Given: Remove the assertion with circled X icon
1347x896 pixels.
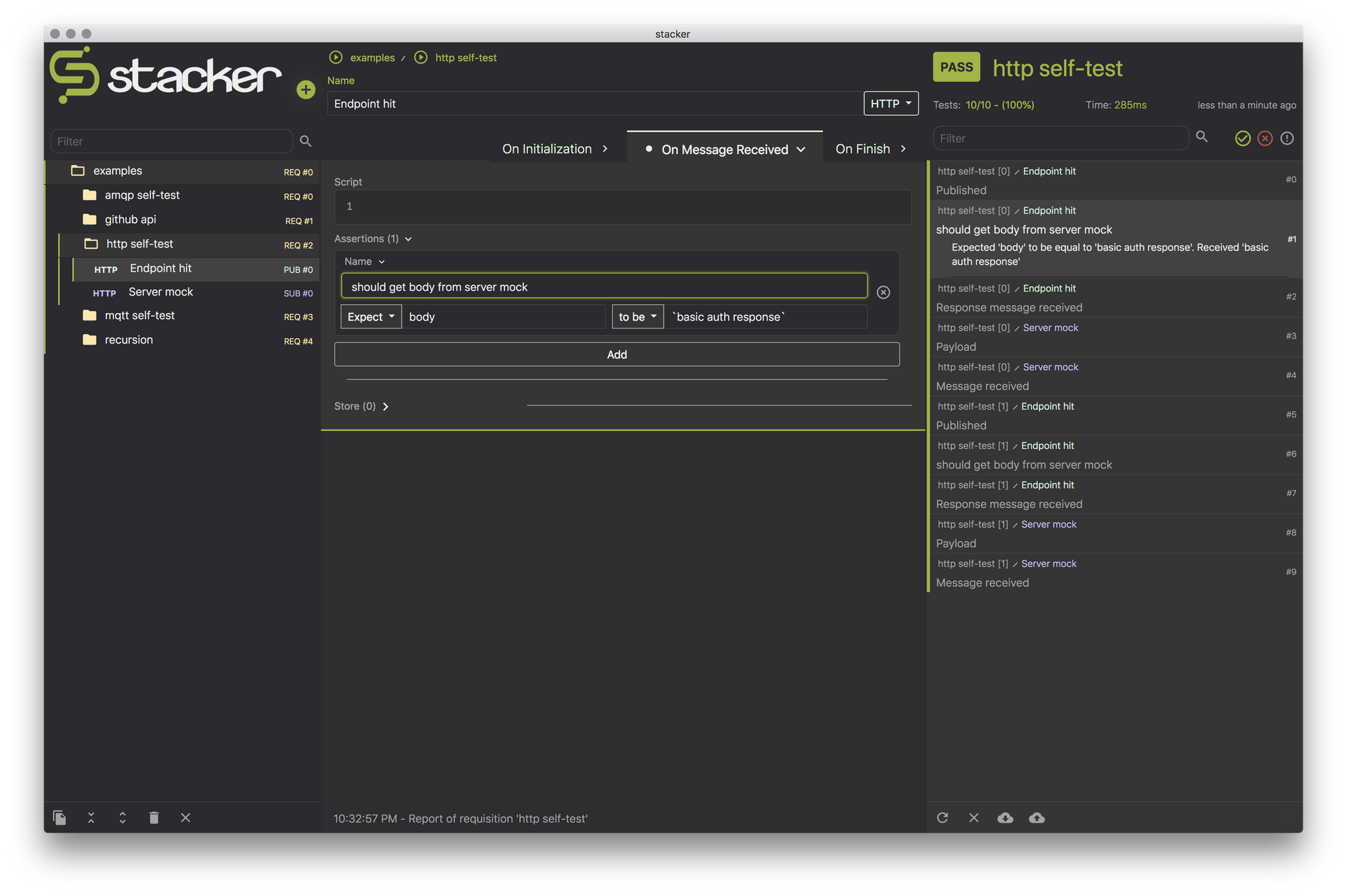Looking at the screenshot, I should (x=884, y=292).
